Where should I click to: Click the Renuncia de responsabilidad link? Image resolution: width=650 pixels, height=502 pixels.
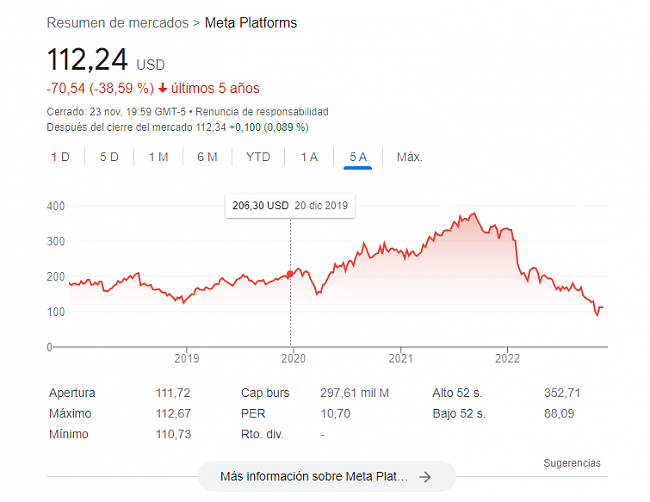coord(262,112)
